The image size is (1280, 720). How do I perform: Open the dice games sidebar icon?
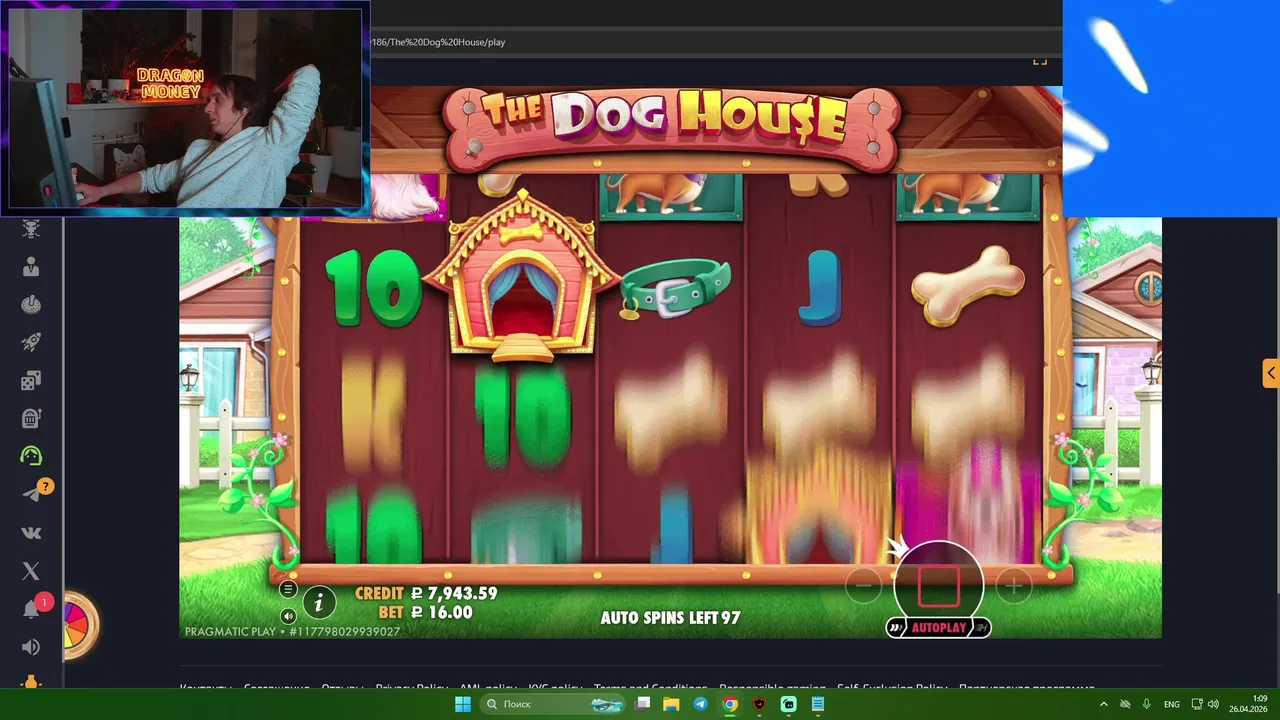(31, 380)
